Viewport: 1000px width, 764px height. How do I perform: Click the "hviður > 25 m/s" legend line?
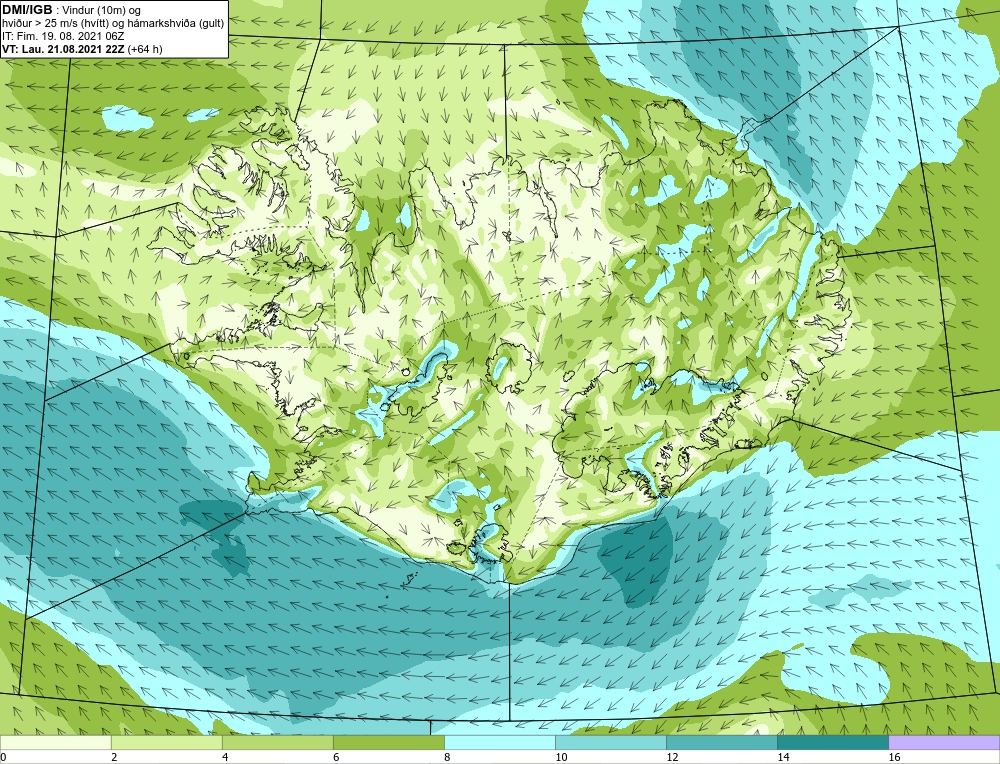(113, 24)
